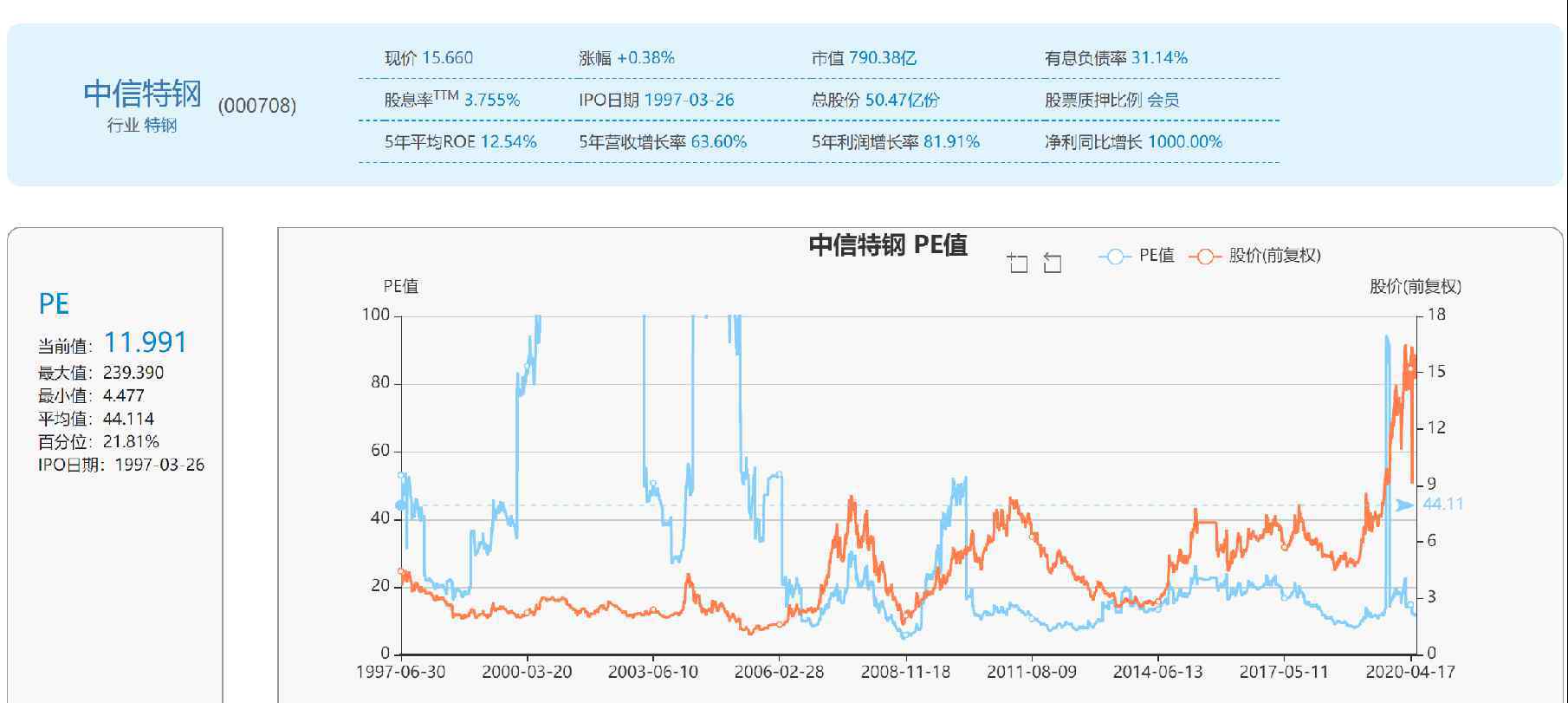The width and height of the screenshot is (1568, 703).
Task: Click the 股息率 TTM value 3.755%
Action: [491, 100]
